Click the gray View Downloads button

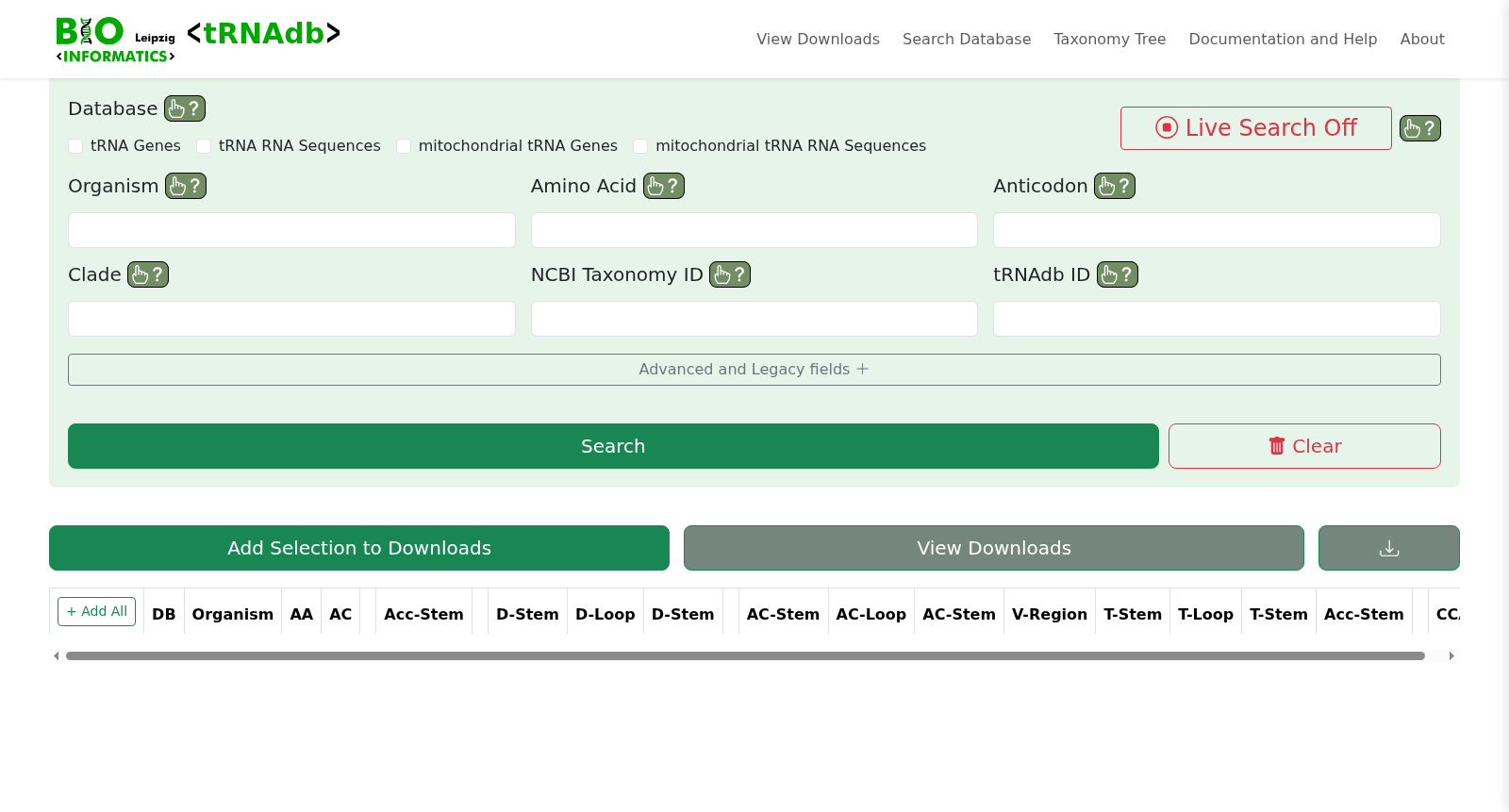[994, 548]
